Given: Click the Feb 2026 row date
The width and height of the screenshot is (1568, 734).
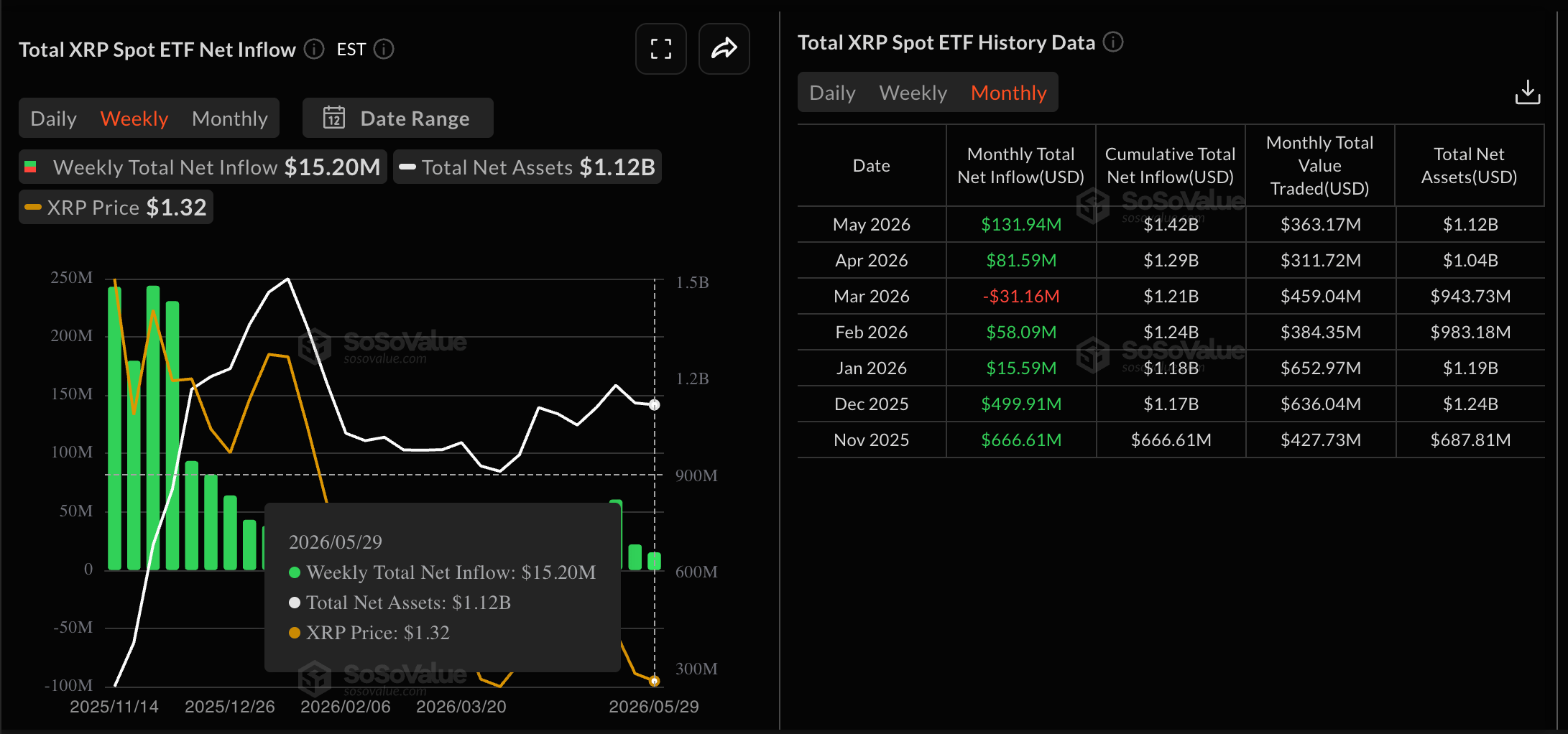Looking at the screenshot, I should (x=871, y=332).
